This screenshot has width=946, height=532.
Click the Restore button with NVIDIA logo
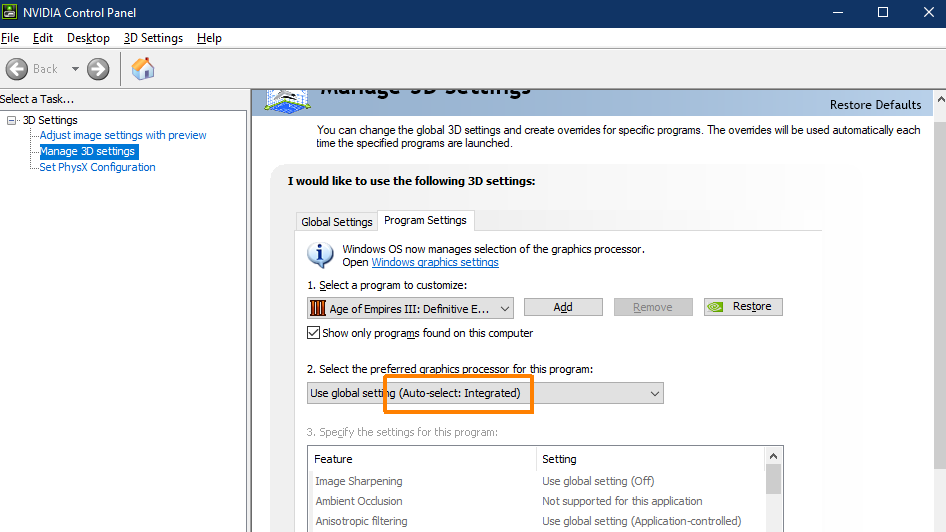743,306
